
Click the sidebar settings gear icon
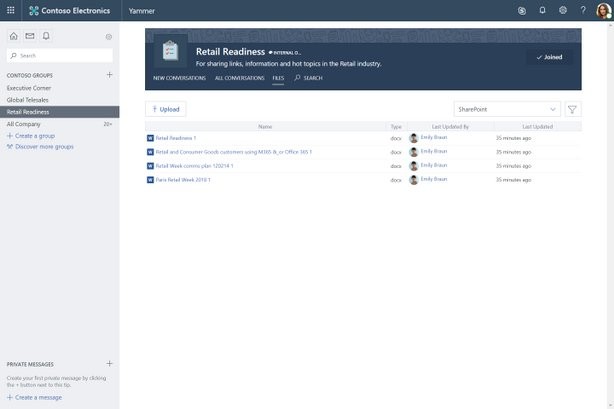(109, 36)
